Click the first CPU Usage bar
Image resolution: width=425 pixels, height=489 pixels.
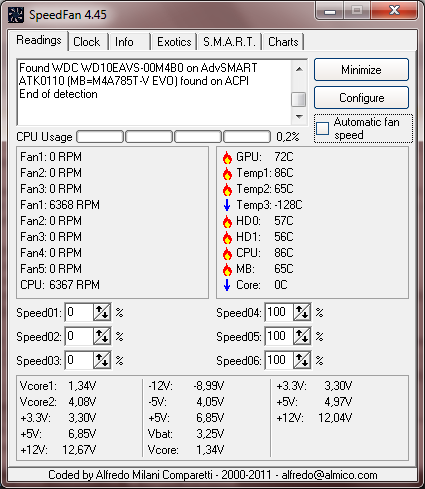coord(100,137)
